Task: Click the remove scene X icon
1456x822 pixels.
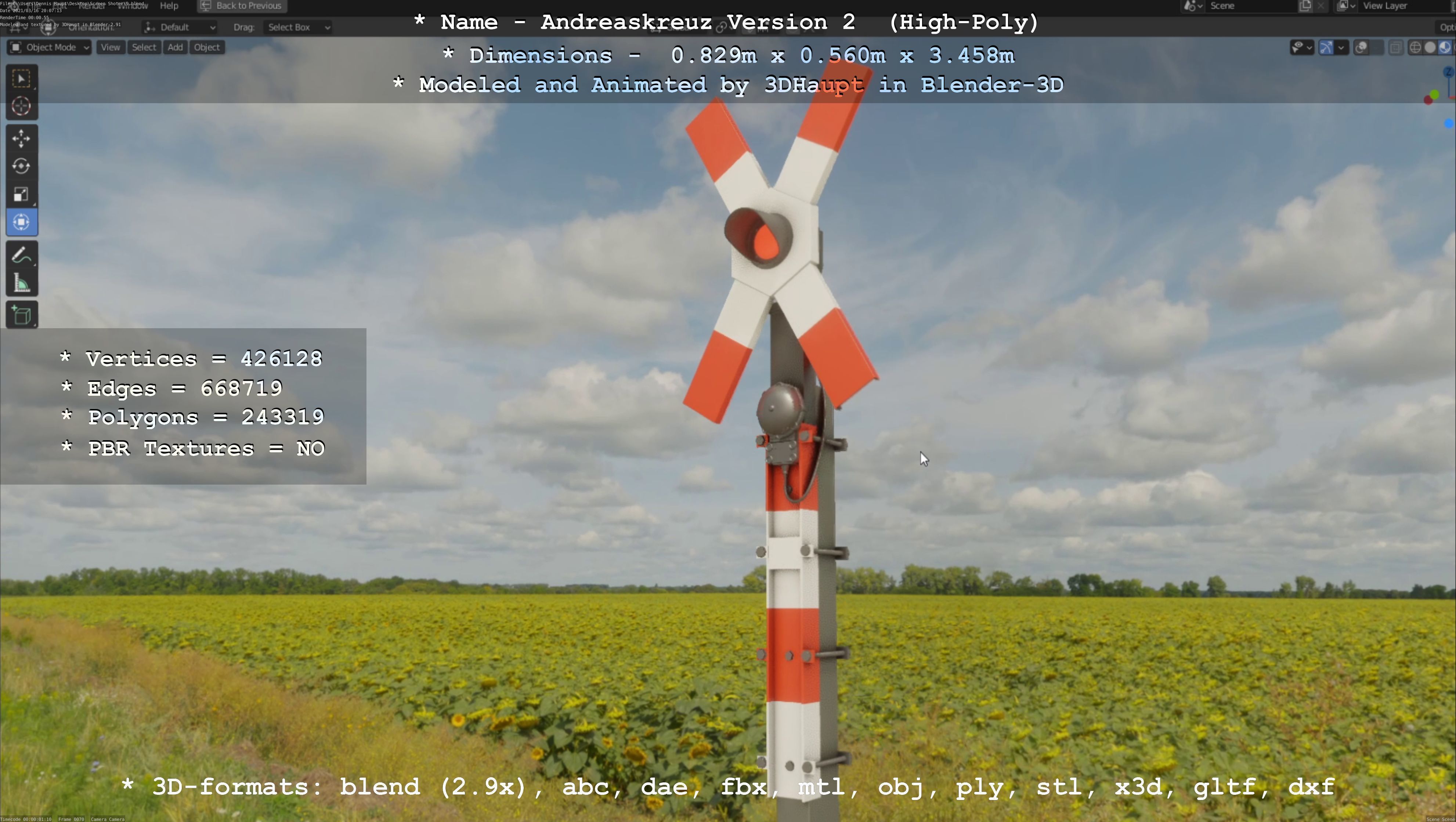Action: coord(1321,6)
